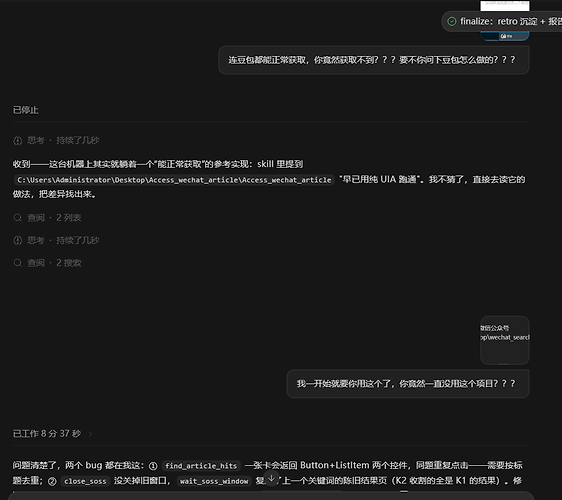Expand the first 思考 · 持续了几秒 step
Screen dimensions: 562x500
coord(56,141)
